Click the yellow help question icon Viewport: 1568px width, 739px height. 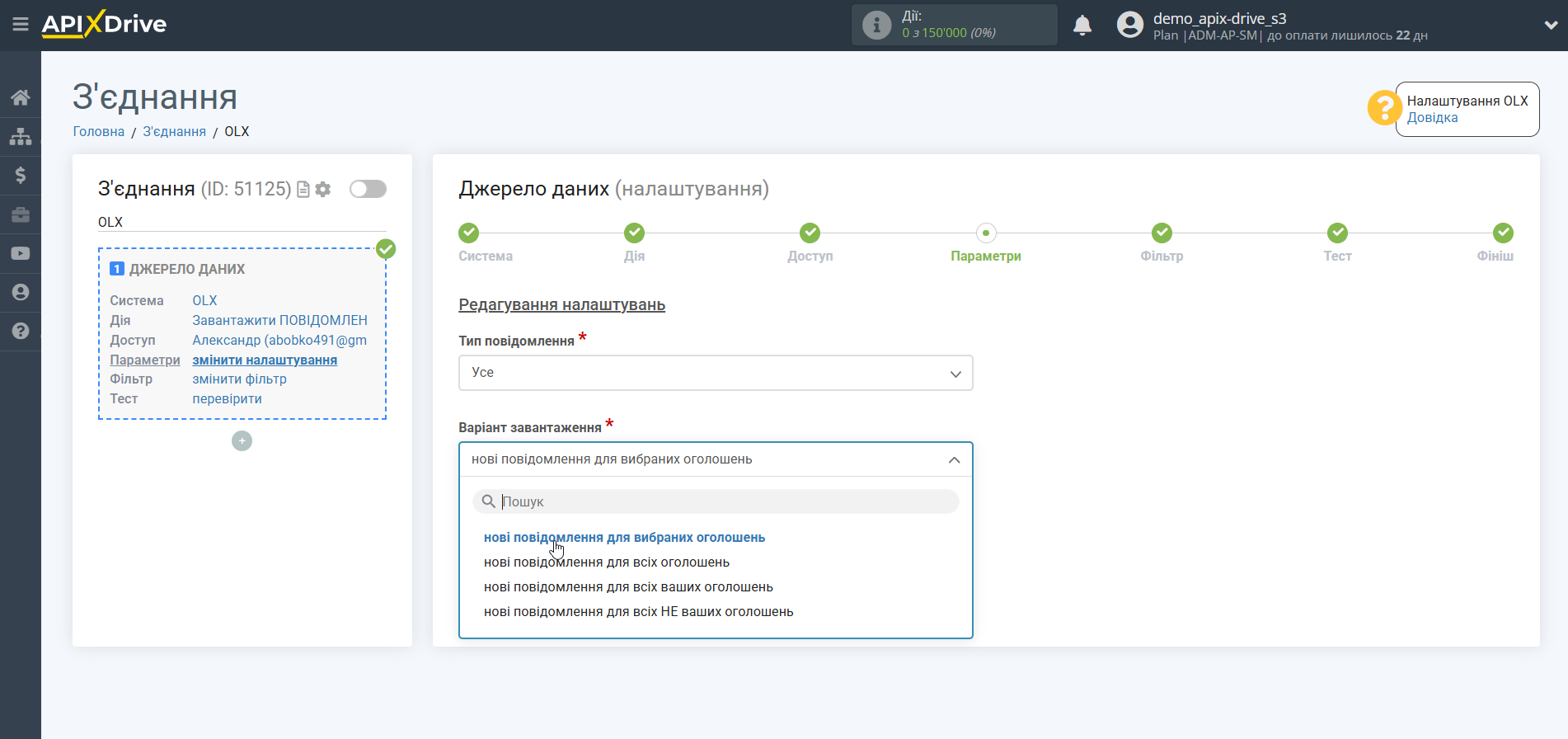(x=1384, y=108)
